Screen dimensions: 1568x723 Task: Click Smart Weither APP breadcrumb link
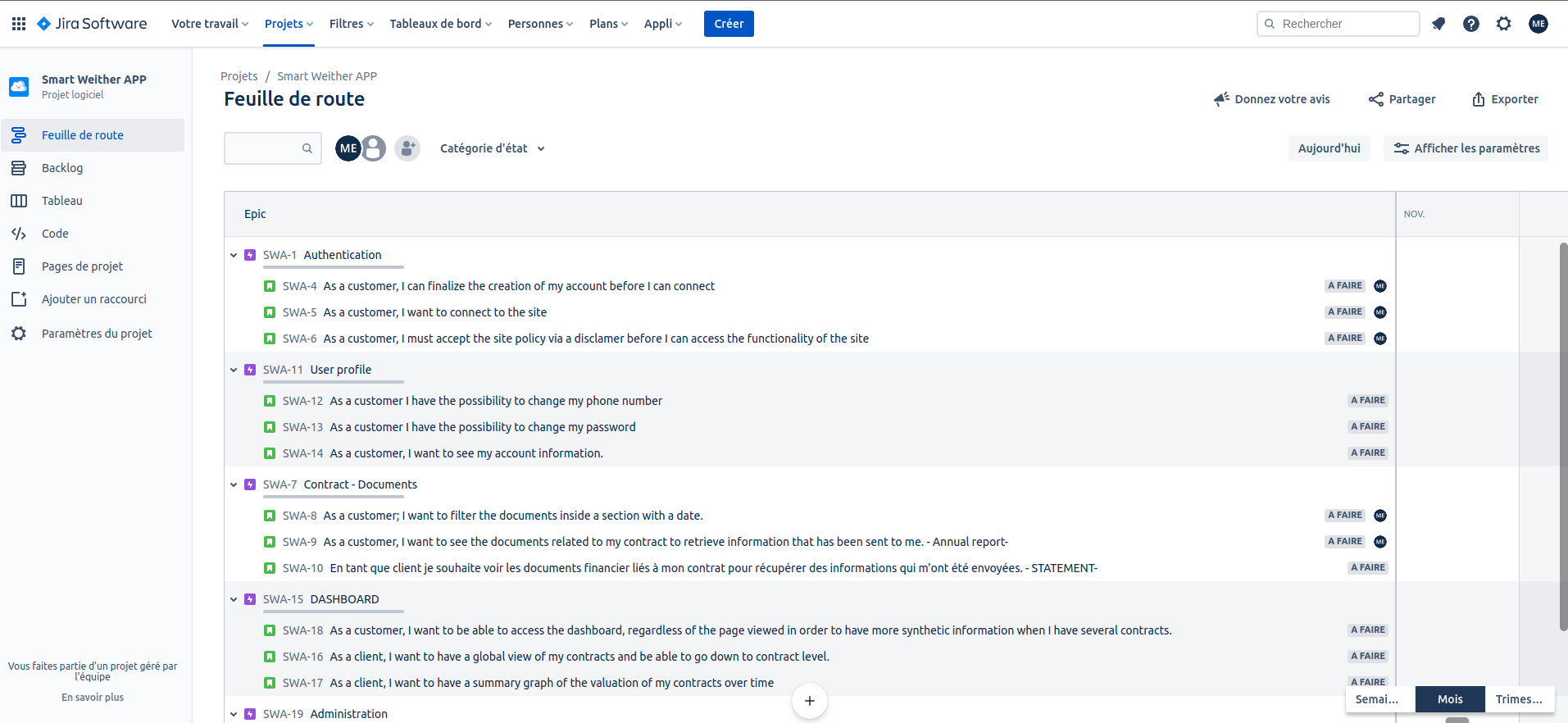click(327, 76)
